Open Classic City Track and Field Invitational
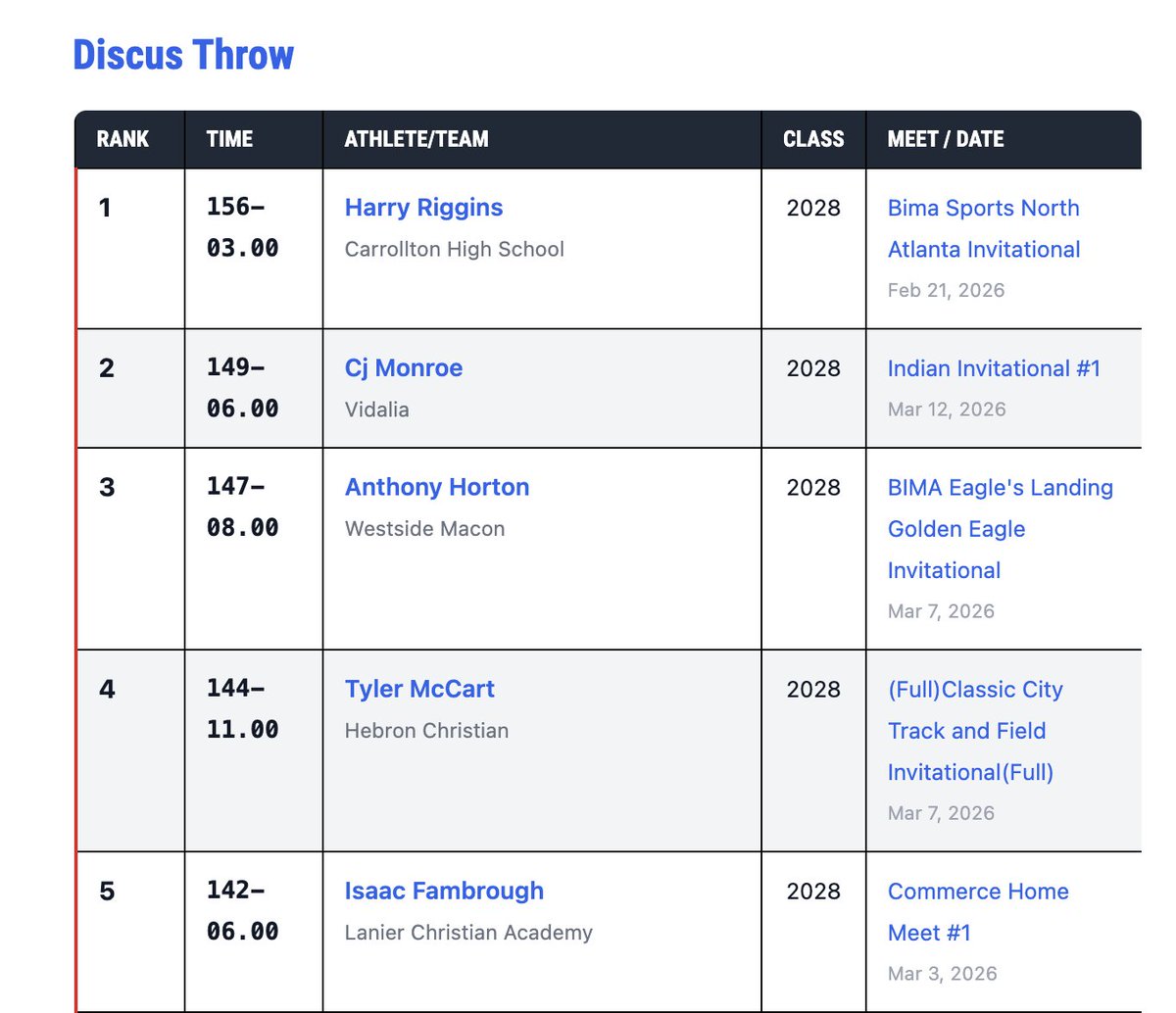This screenshot has width=1176, height=1013. pos(975,731)
